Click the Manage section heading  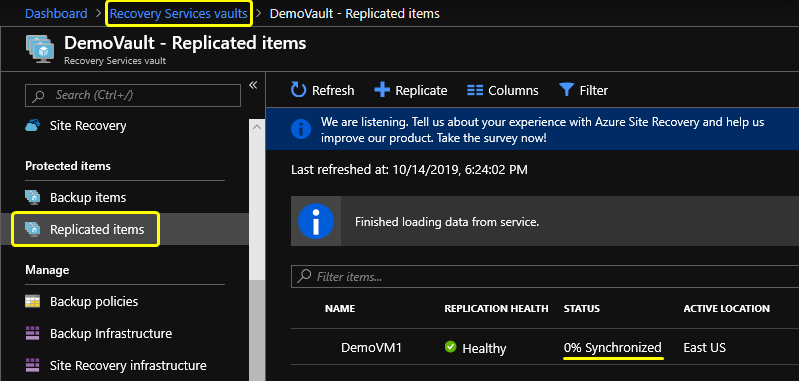[x=47, y=269]
